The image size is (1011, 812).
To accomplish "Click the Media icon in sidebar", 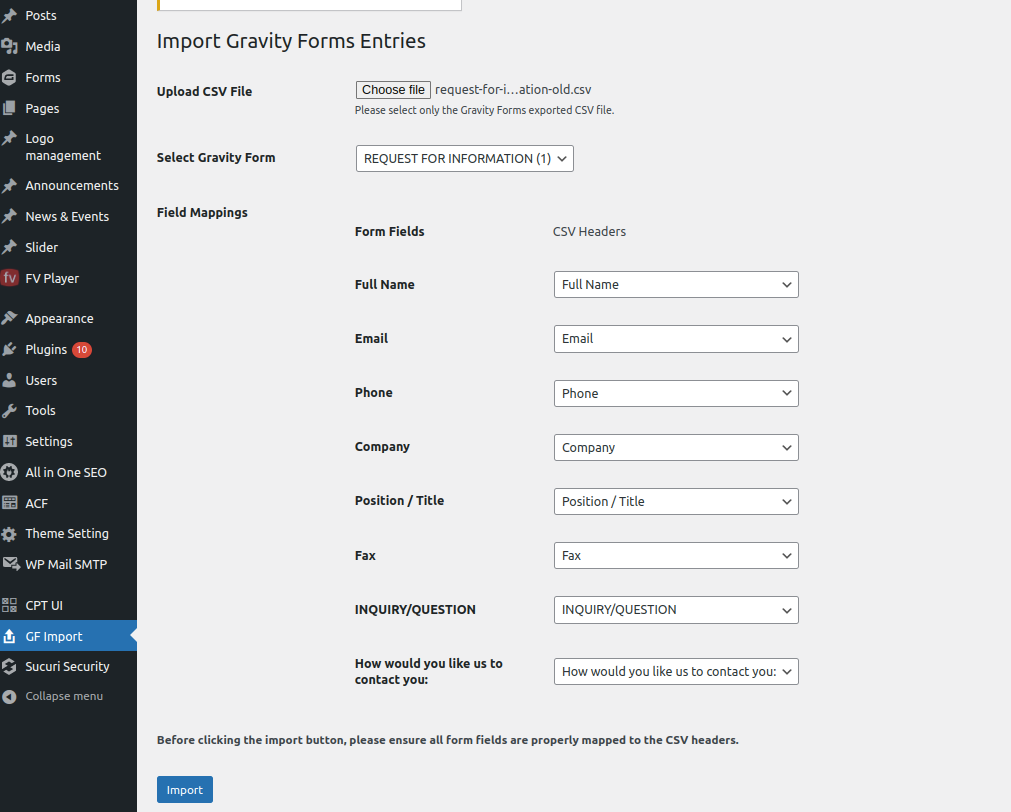I will coord(9,46).
